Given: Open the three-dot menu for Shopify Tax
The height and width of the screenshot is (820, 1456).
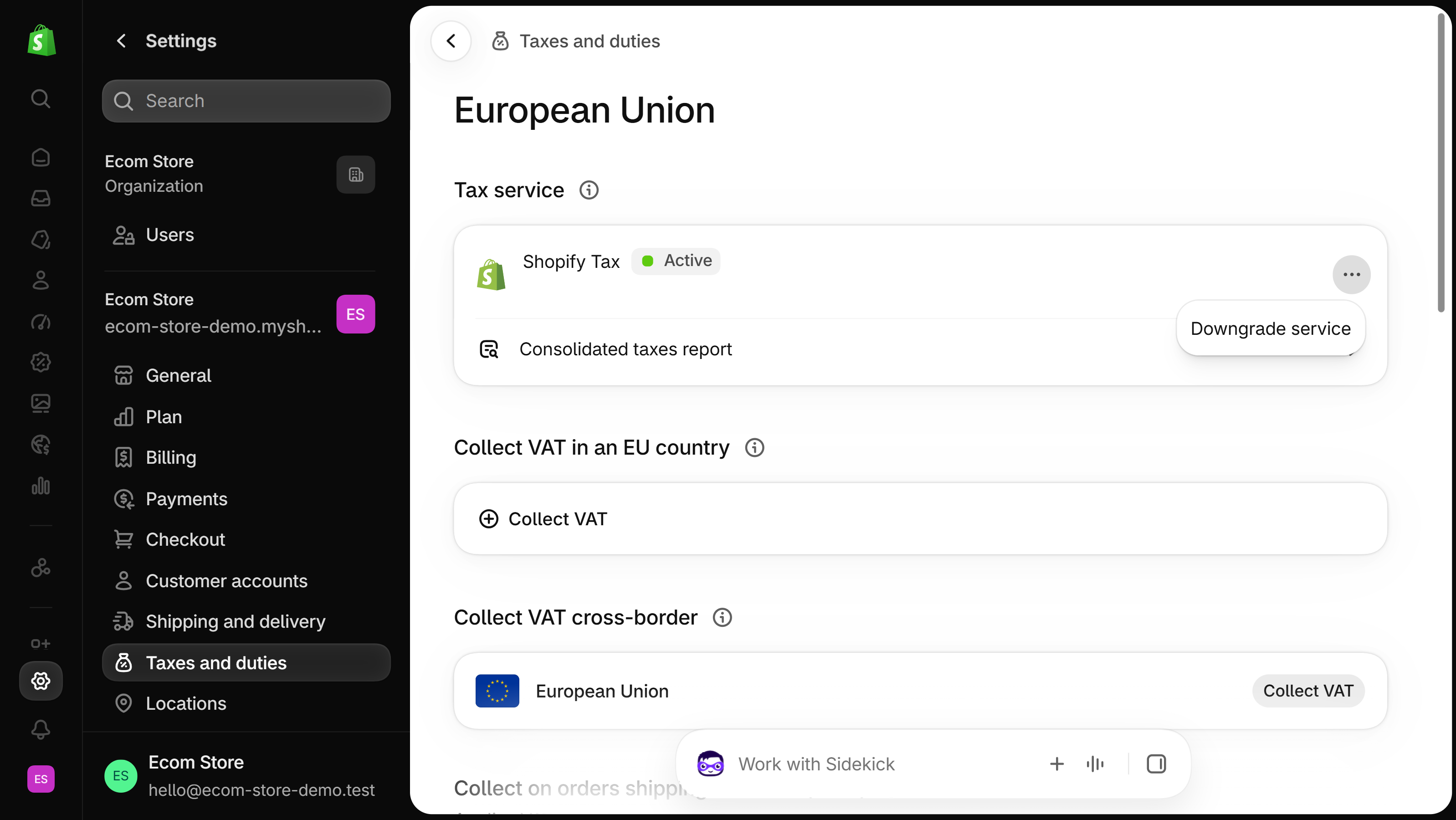Looking at the screenshot, I should [1351, 275].
